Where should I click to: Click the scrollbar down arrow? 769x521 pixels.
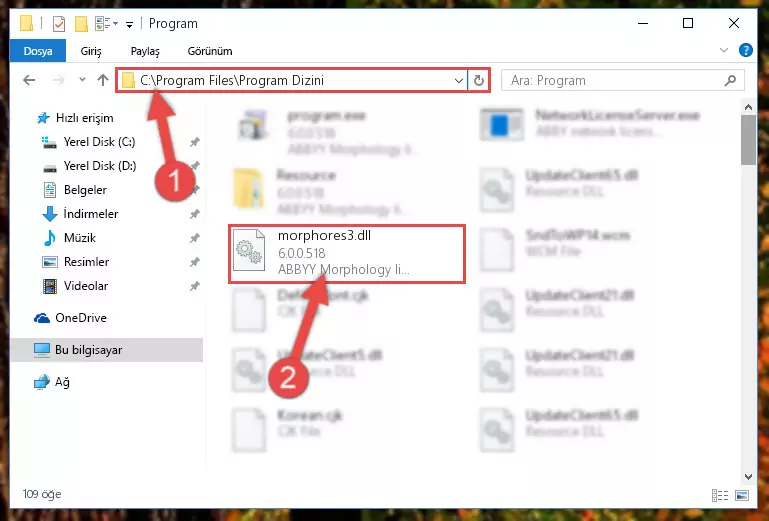[748, 476]
